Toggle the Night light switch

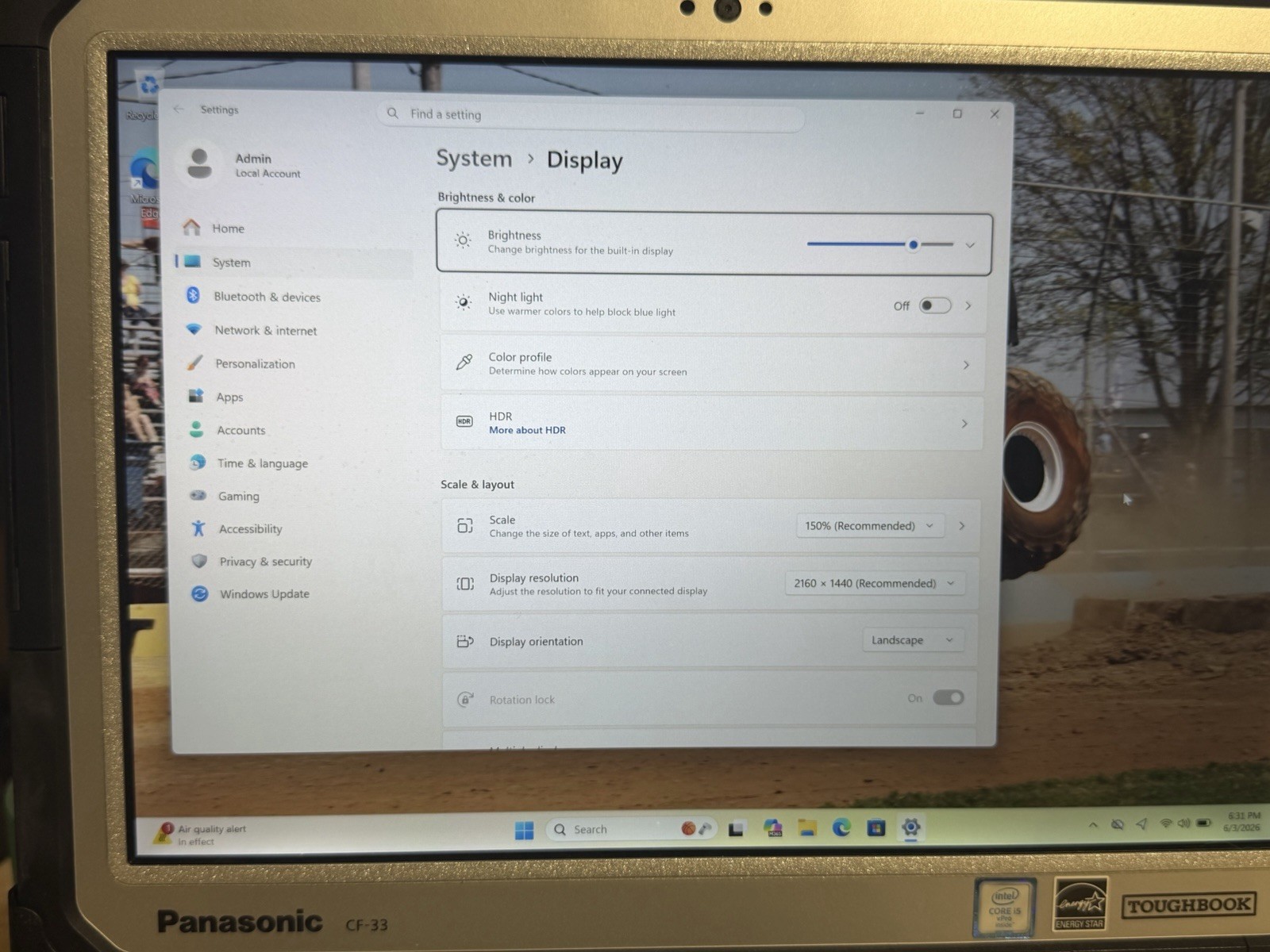(x=935, y=305)
